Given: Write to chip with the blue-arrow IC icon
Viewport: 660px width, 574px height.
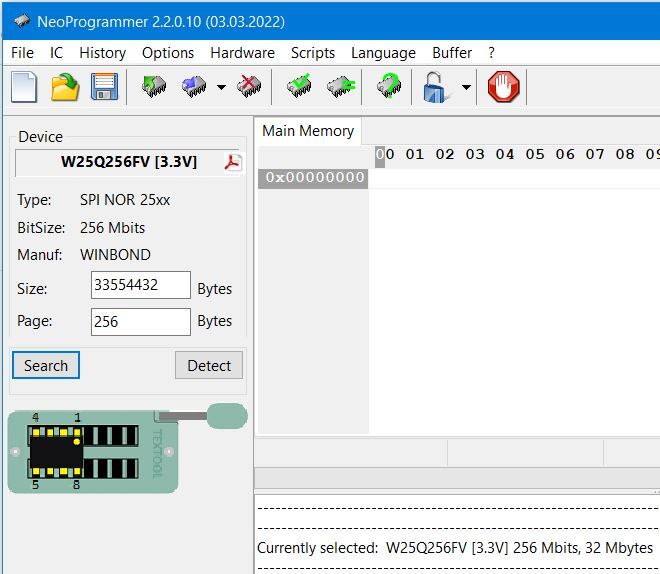Looking at the screenshot, I should click(x=194, y=86).
